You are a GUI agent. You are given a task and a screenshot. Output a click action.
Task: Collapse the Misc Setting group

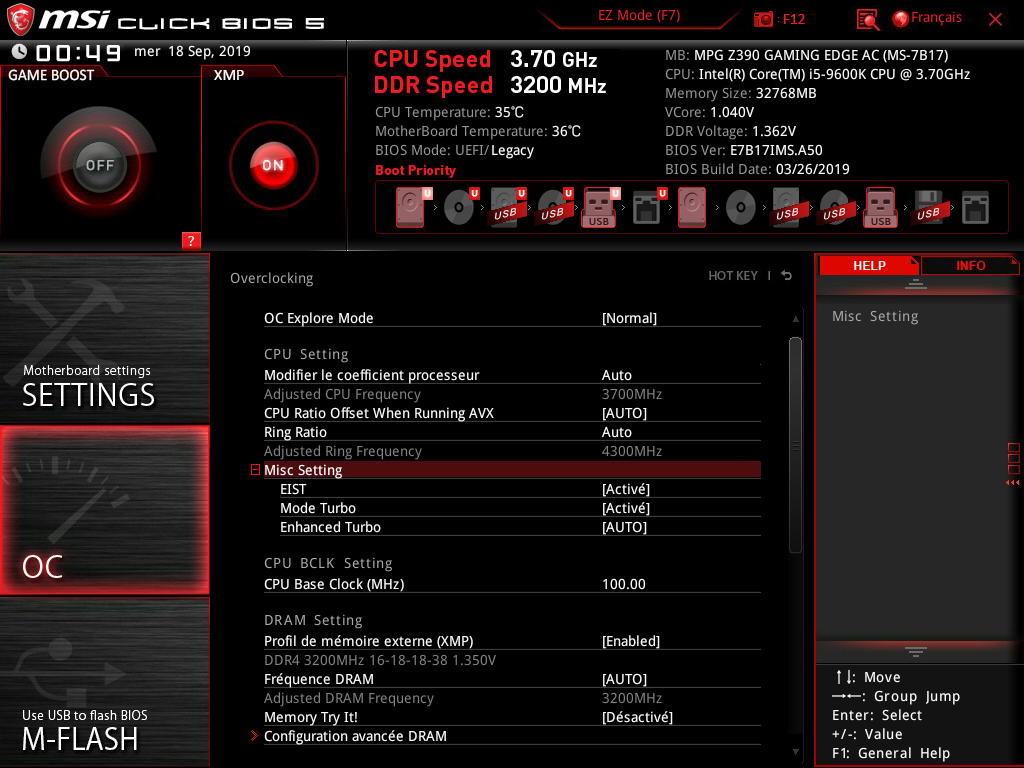click(x=255, y=470)
